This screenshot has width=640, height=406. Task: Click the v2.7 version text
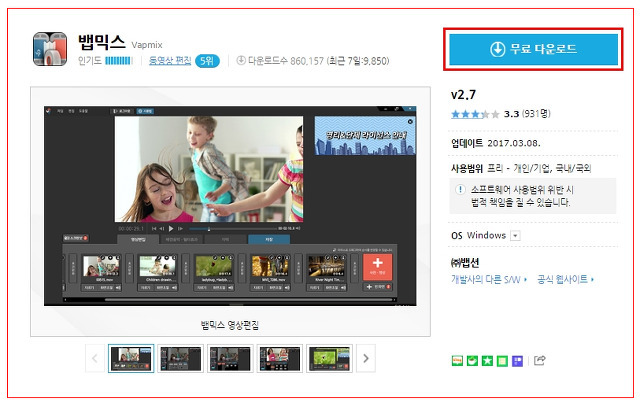coord(463,95)
